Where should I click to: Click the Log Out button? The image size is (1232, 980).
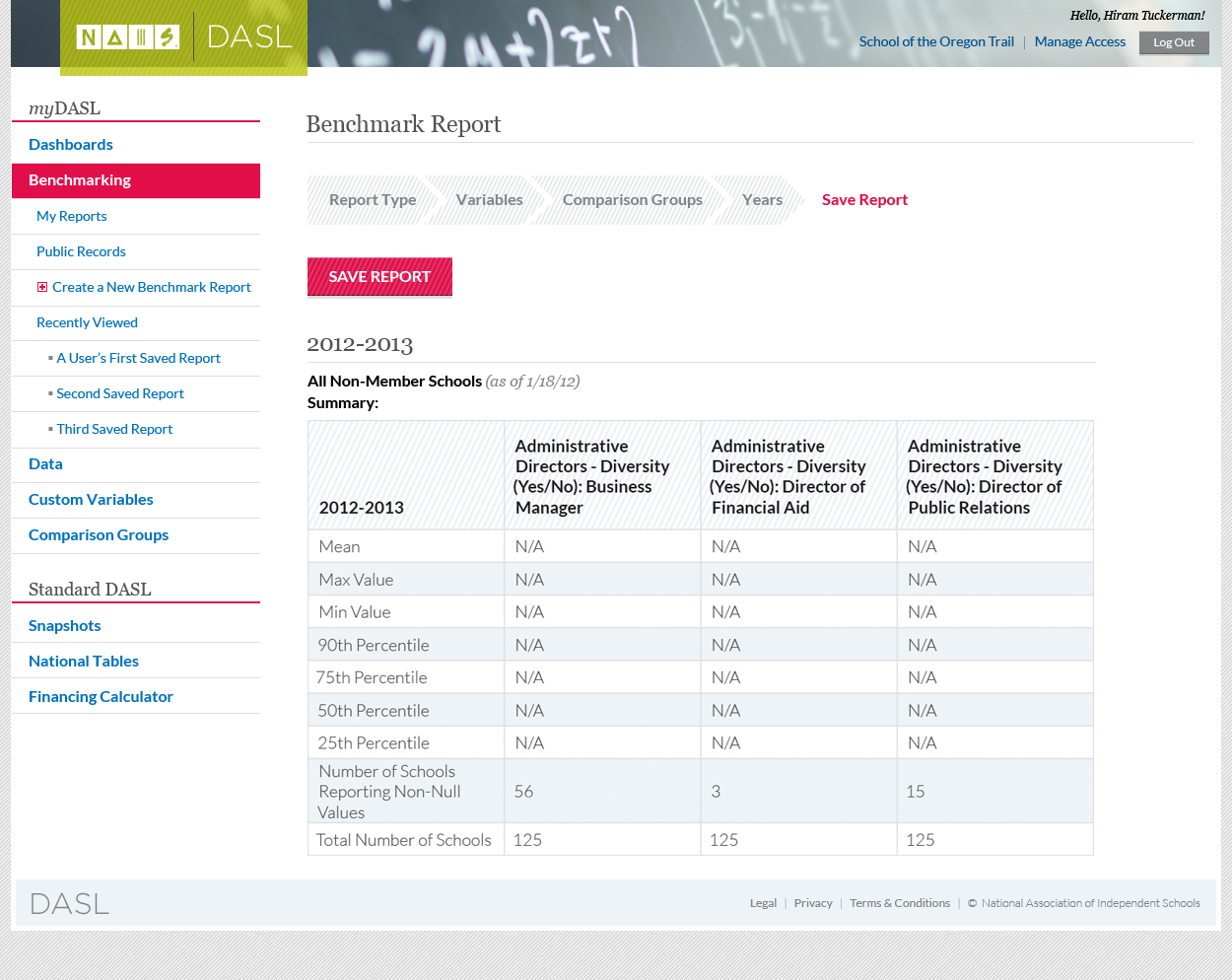coord(1174,42)
